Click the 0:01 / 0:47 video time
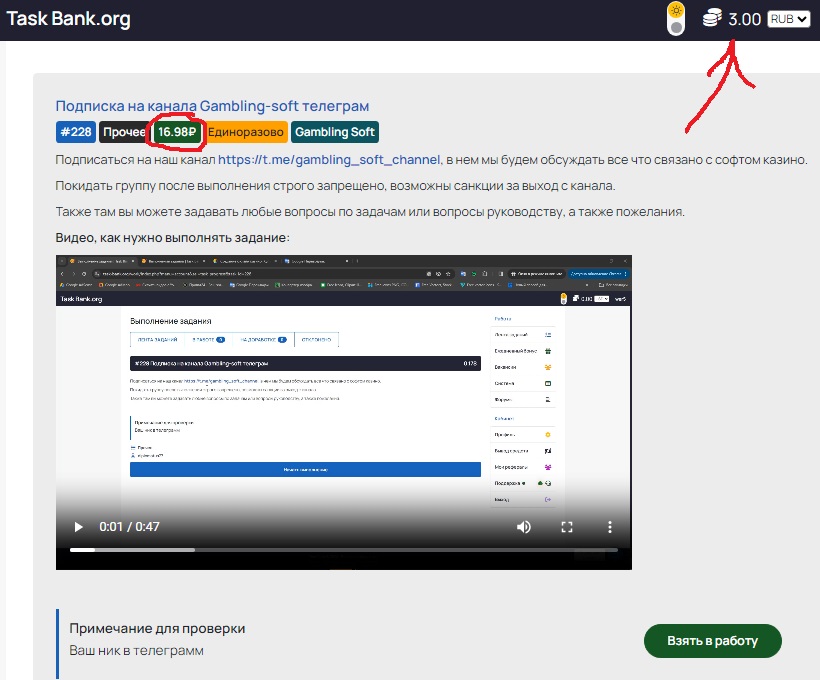This screenshot has width=820, height=680. [129, 527]
